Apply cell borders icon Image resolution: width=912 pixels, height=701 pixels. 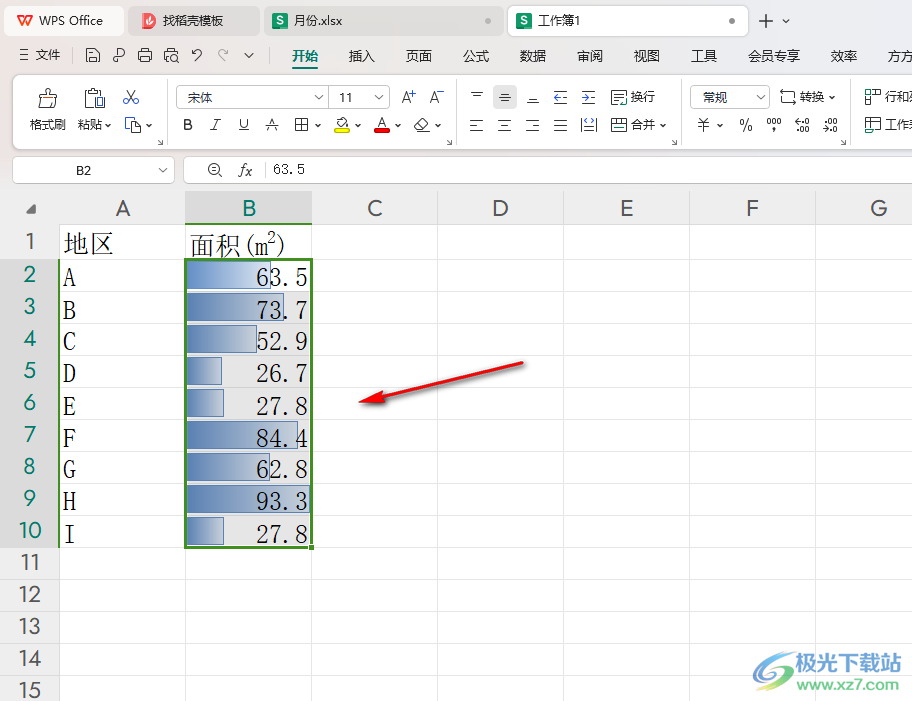click(301, 124)
